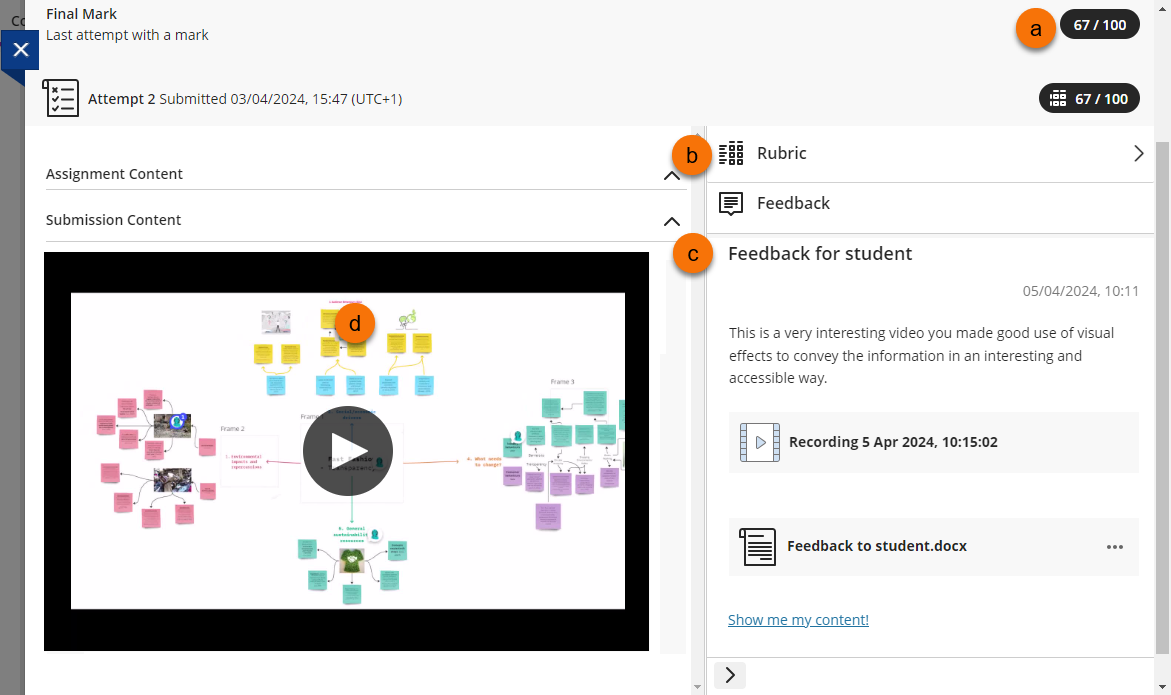The height and width of the screenshot is (695, 1171).
Task: Click the down arrow on the submission scrollbar
Action: [x=697, y=687]
